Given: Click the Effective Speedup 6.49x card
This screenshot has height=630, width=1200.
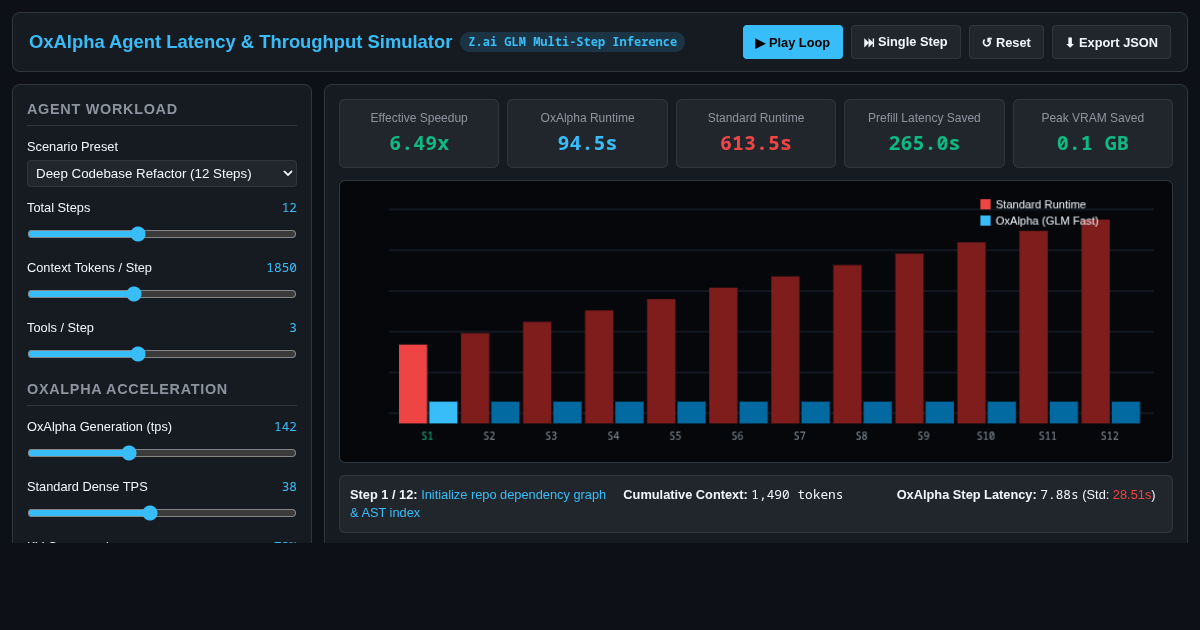Looking at the screenshot, I should (x=419, y=133).
